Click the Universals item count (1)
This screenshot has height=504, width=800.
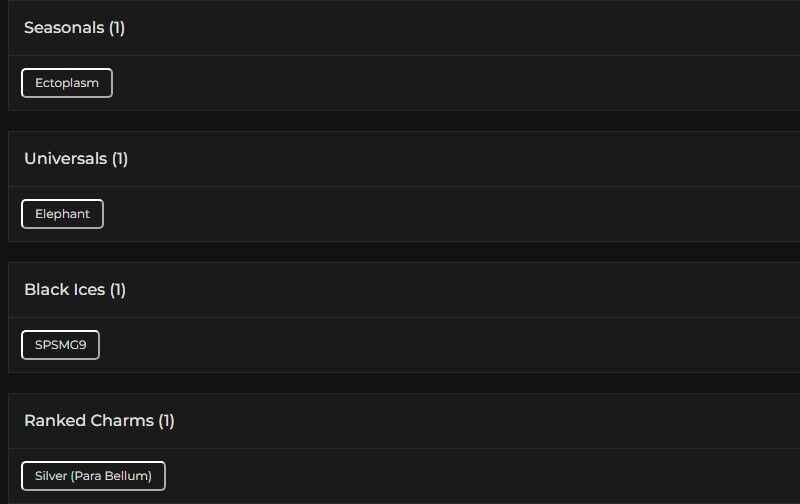coord(120,159)
